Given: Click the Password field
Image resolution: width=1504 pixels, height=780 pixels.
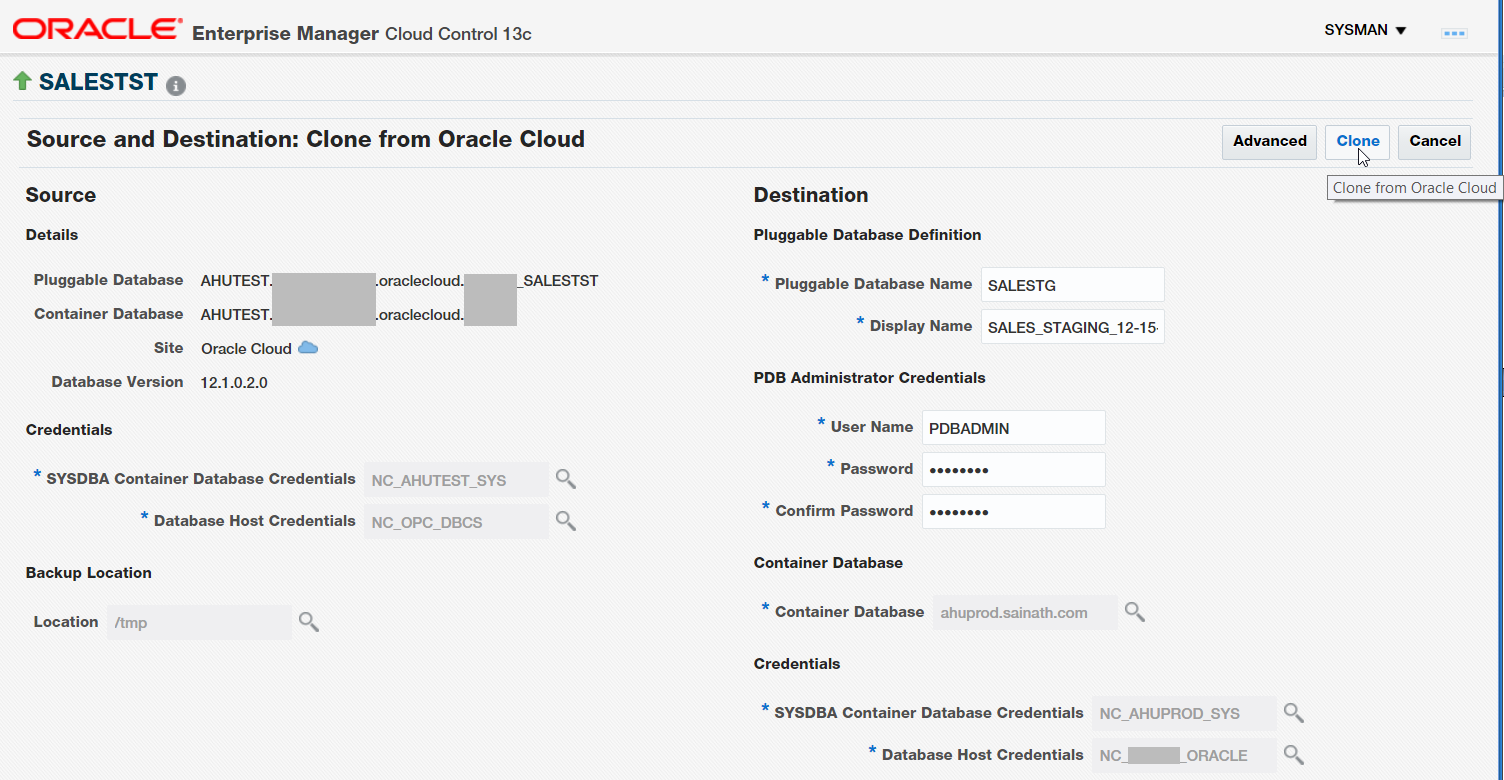Looking at the screenshot, I should point(1014,470).
